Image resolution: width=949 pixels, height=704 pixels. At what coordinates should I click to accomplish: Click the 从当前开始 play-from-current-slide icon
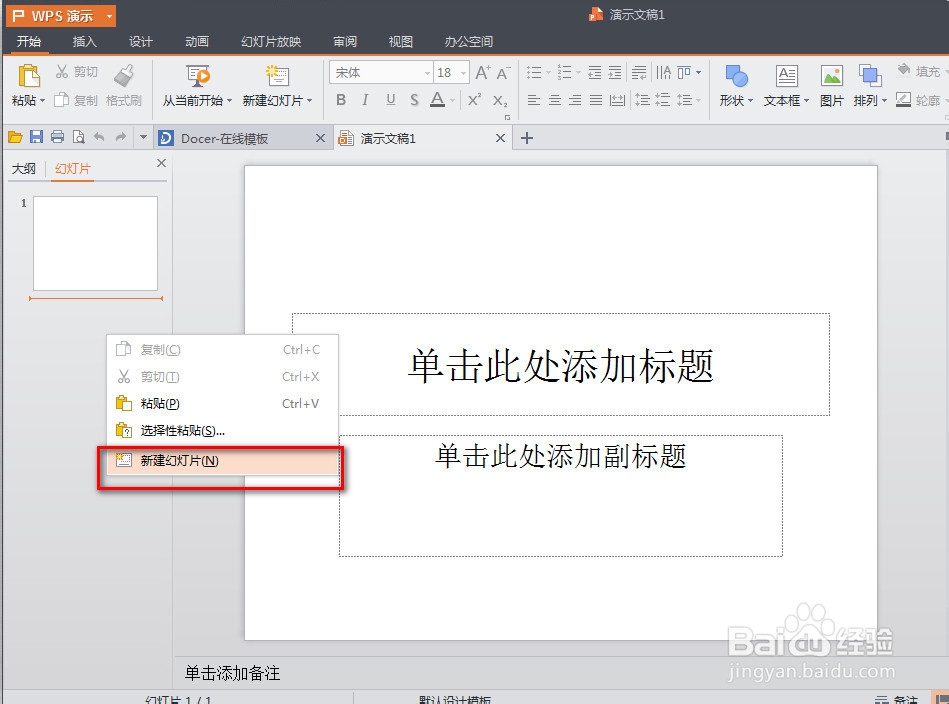click(196, 77)
